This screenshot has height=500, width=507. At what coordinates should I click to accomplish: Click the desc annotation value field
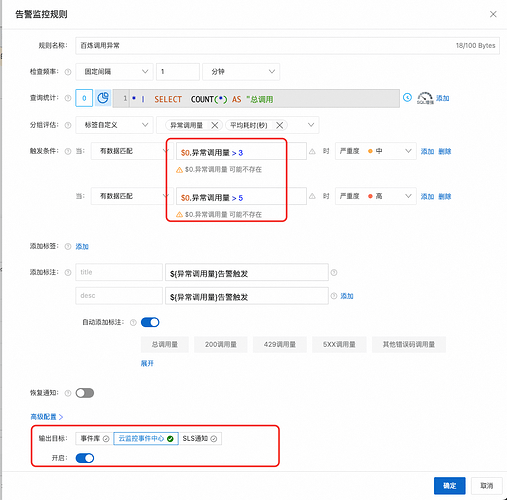[x=247, y=296]
